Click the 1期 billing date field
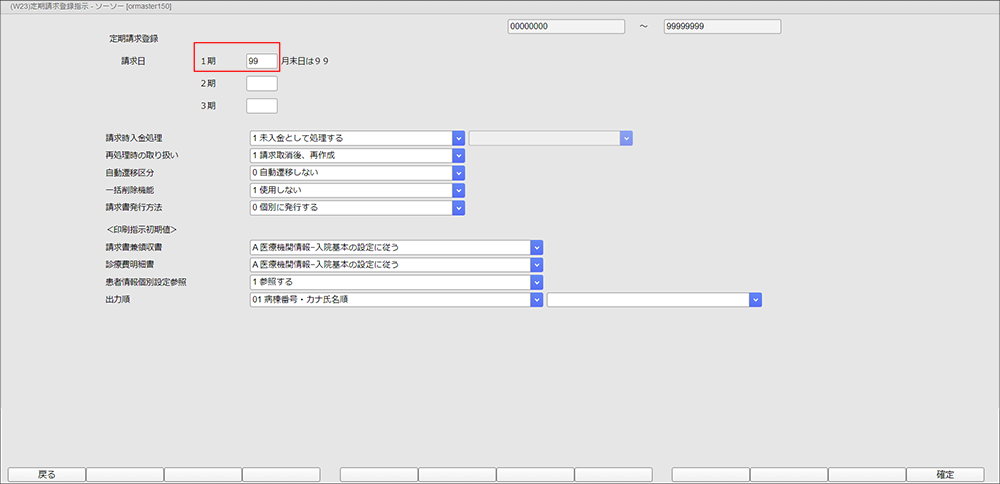Screen dimensions: 1000x484 point(261,61)
